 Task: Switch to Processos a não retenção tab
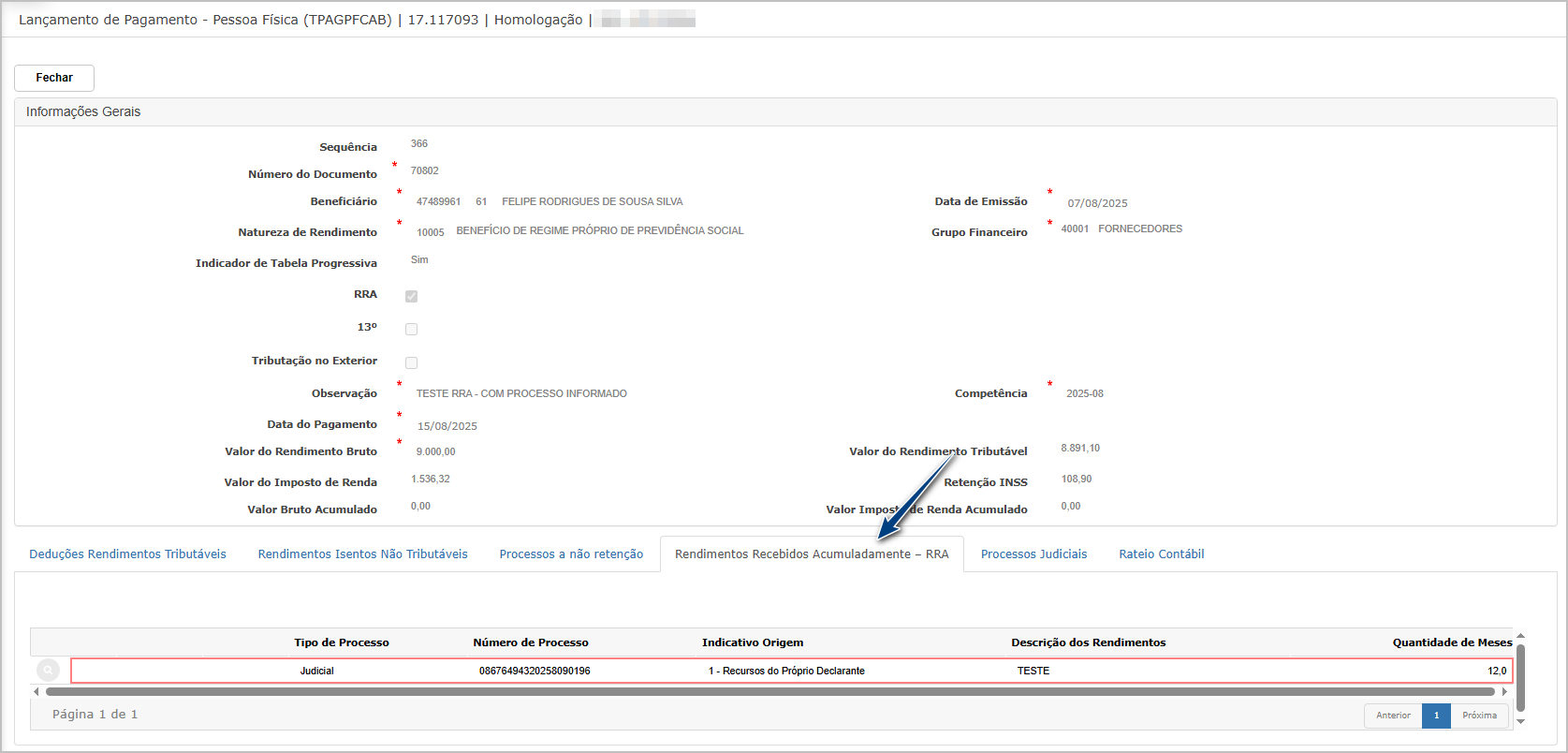pos(571,554)
